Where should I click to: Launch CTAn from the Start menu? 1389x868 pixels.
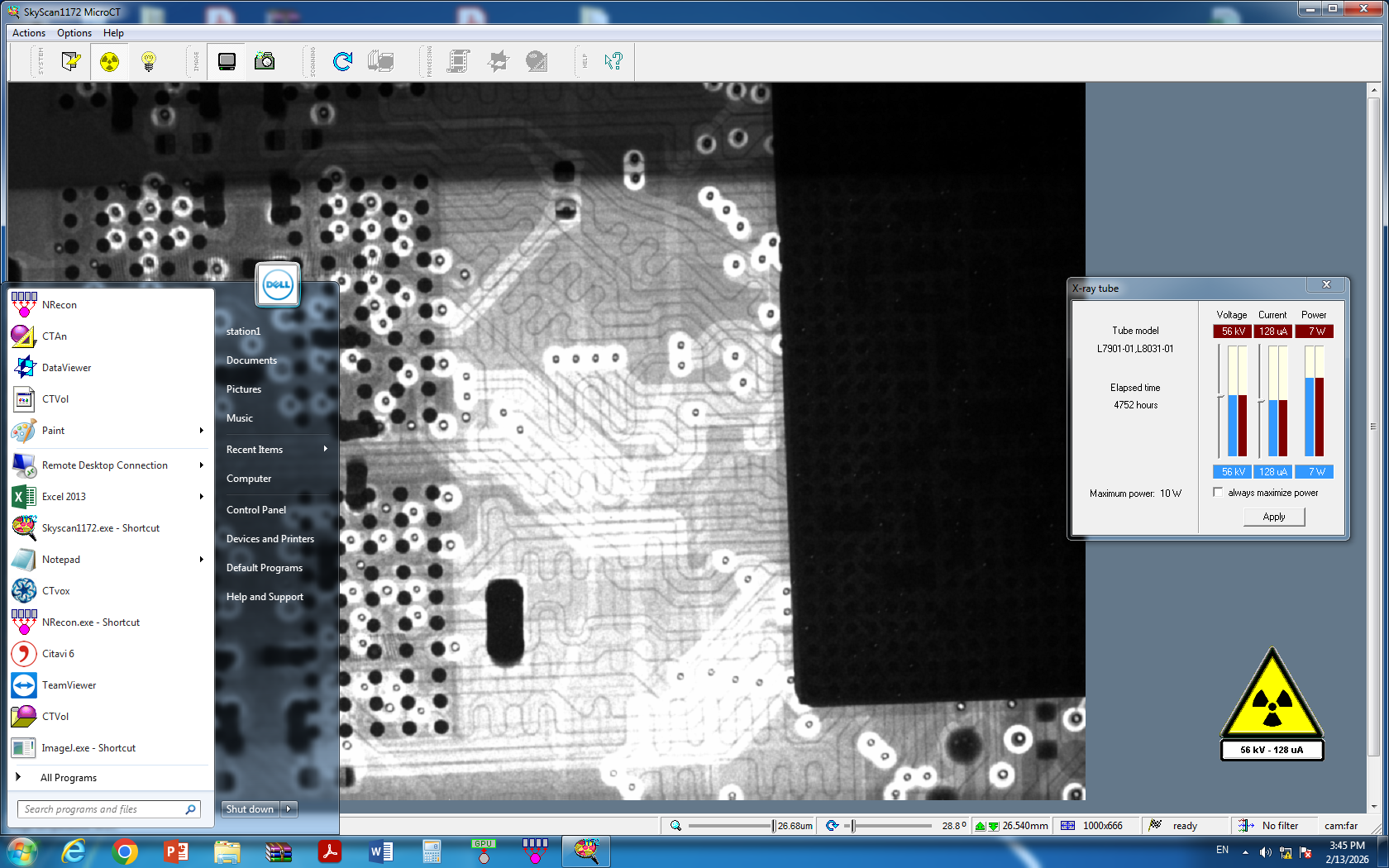click(55, 336)
